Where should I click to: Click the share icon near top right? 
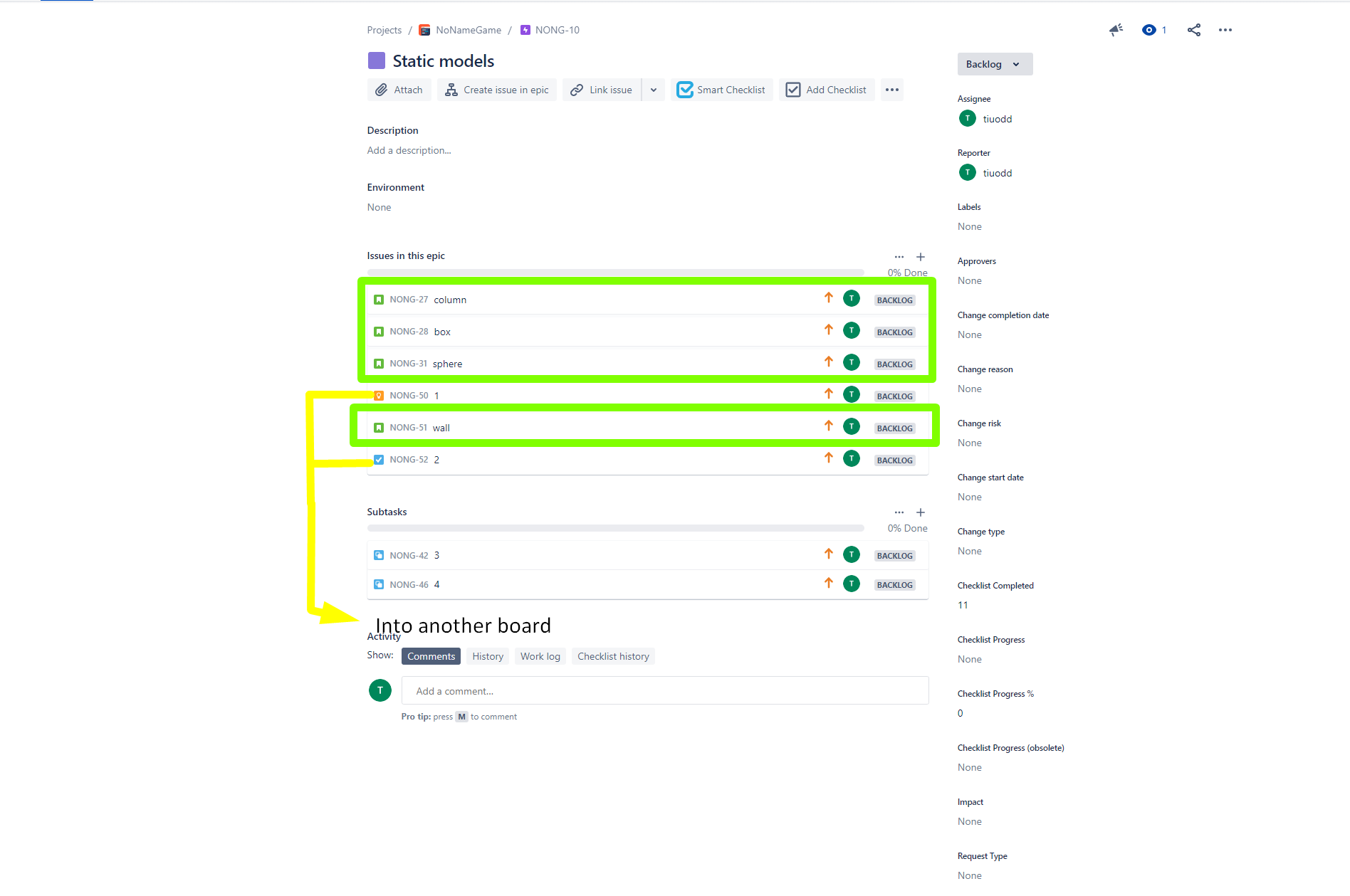click(x=1193, y=30)
